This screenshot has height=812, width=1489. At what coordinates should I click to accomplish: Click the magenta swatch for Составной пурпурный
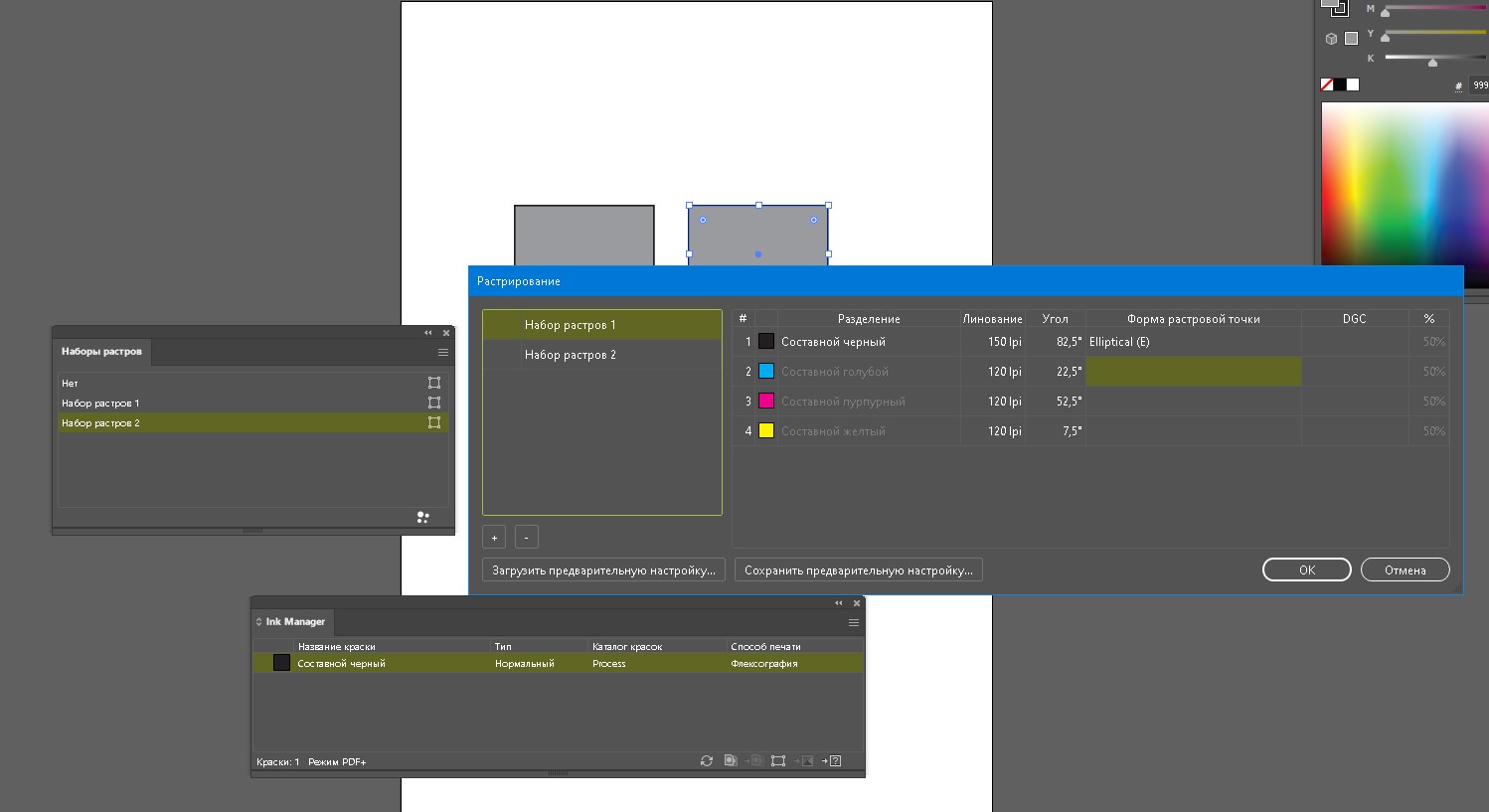tap(766, 401)
